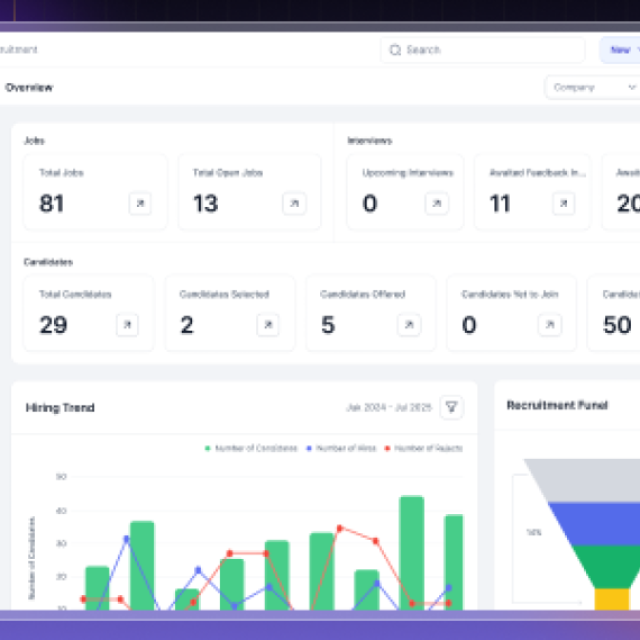The height and width of the screenshot is (640, 640).
Task: Open Upcoming Interviews details arrow
Action: tap(437, 204)
